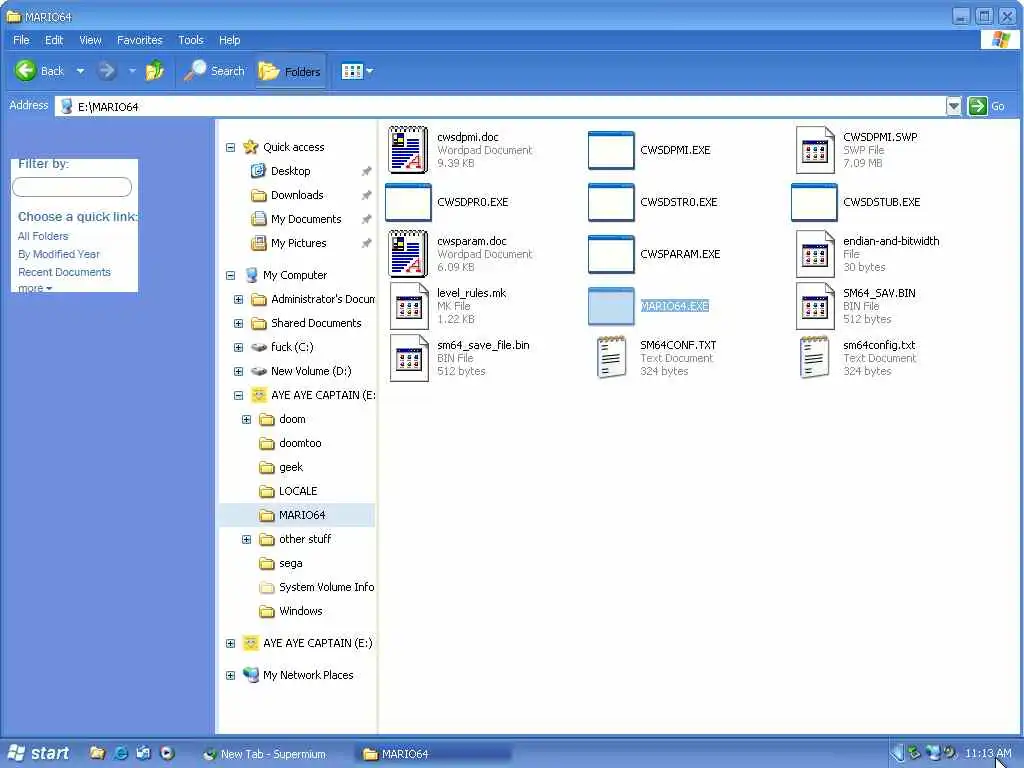Image resolution: width=1024 pixels, height=768 pixels.
Task: Select the sega folder
Action: click(x=281, y=564)
